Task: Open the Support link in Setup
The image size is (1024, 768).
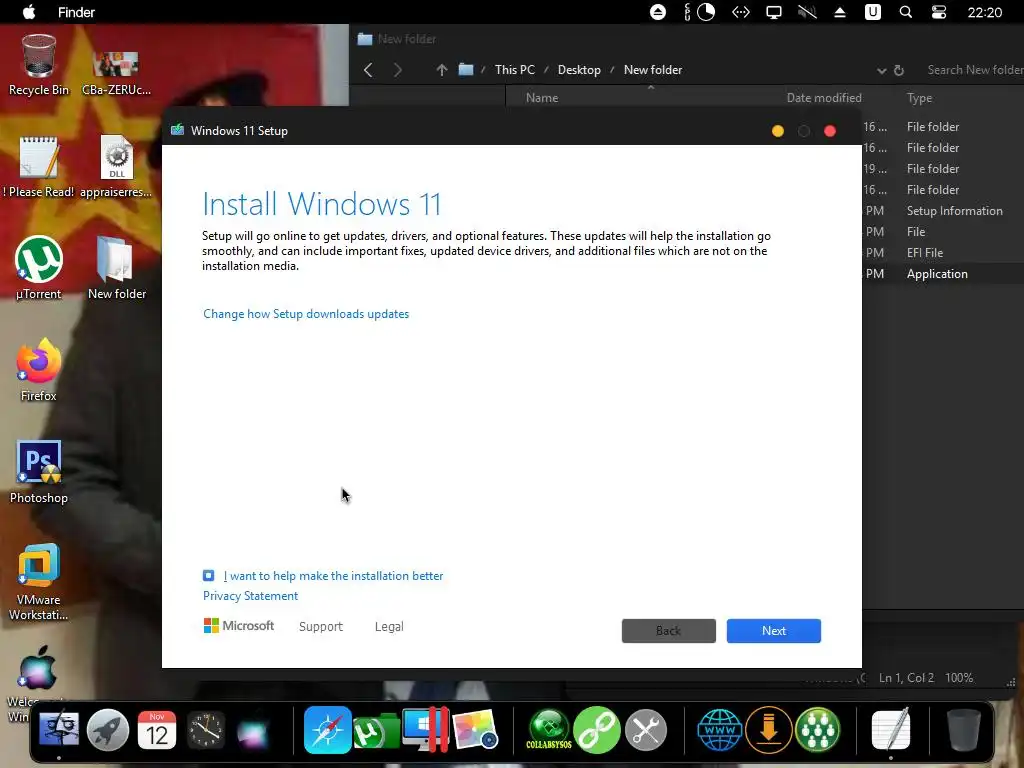Action: (321, 626)
